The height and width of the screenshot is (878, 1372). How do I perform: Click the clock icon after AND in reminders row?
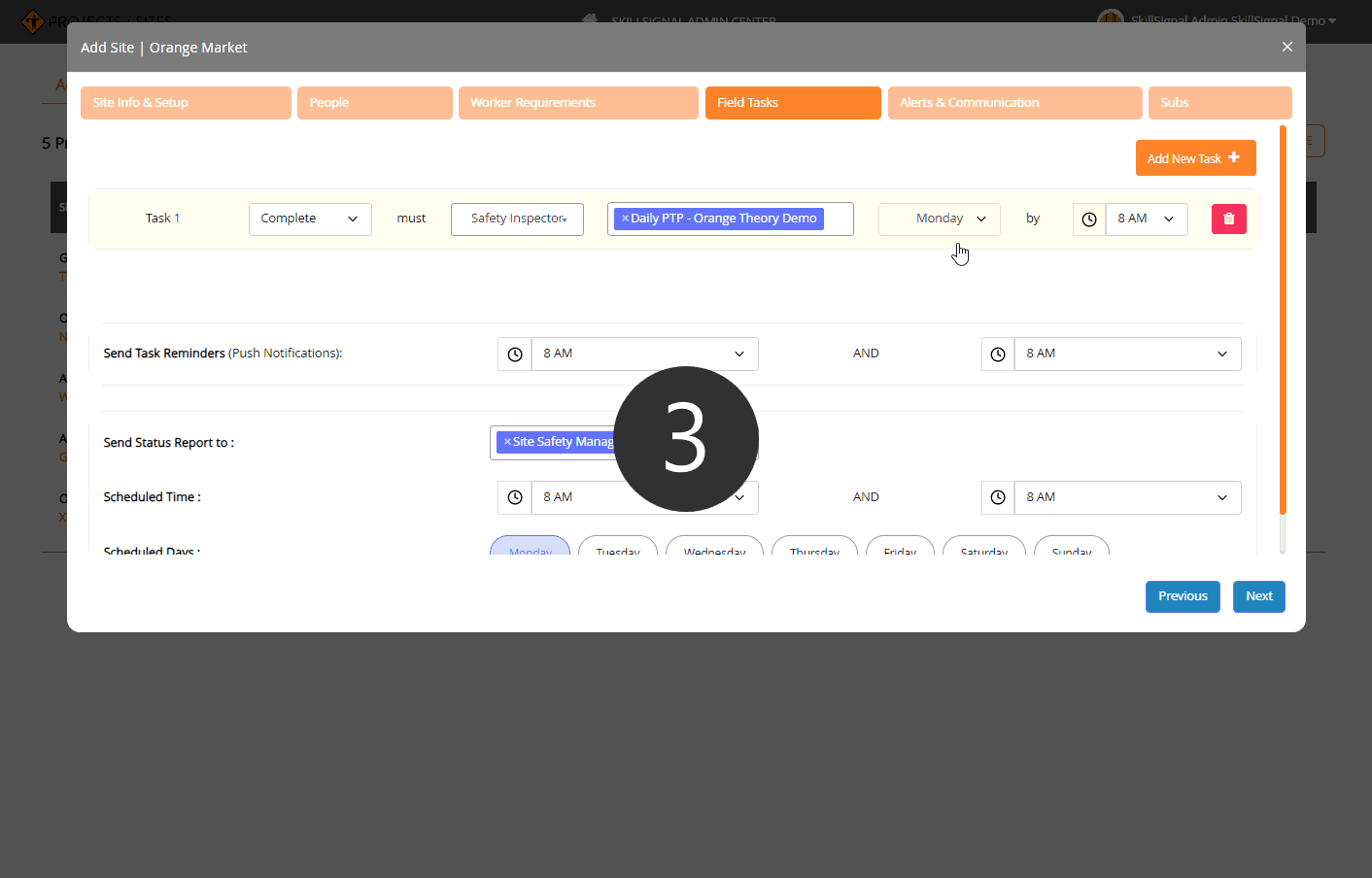click(997, 354)
